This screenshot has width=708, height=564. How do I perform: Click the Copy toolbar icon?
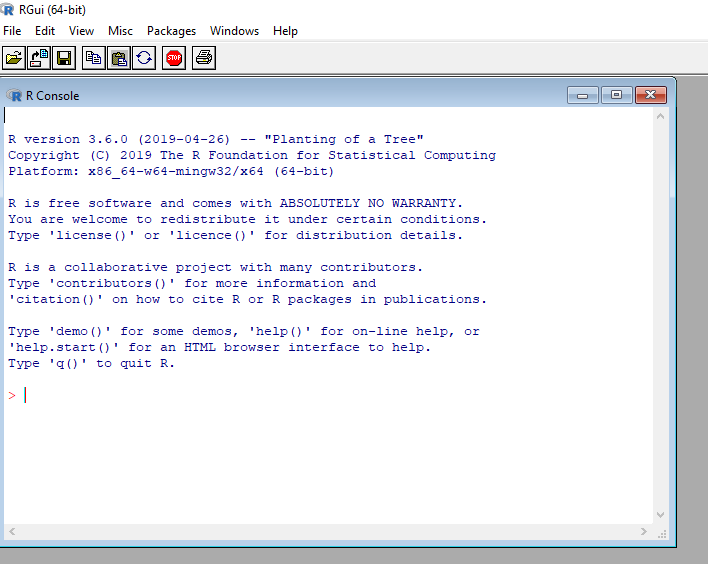(x=94, y=58)
